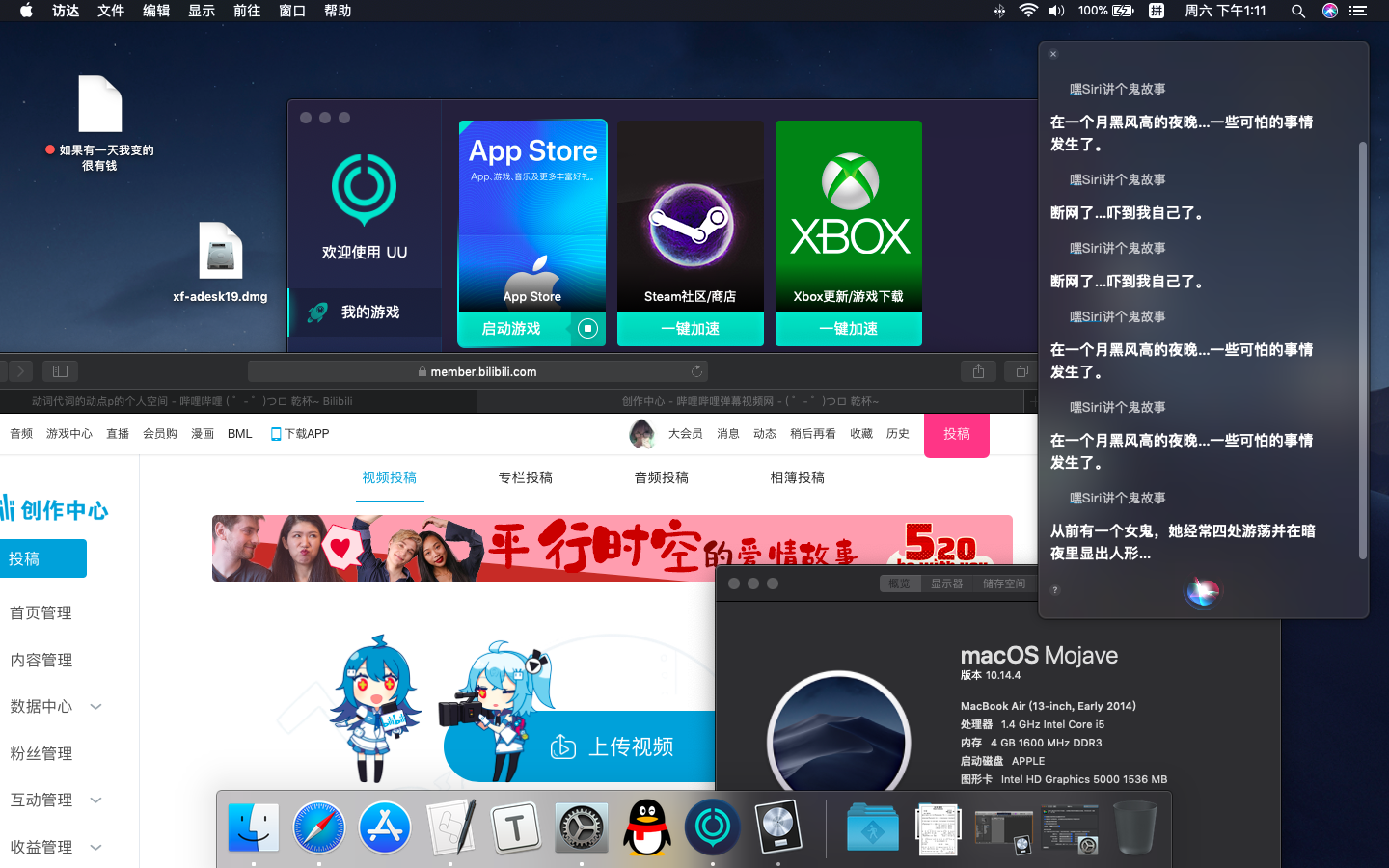Image resolution: width=1389 pixels, height=868 pixels.
Task: Open 大会员 link in bilibili header
Action: 686,434
